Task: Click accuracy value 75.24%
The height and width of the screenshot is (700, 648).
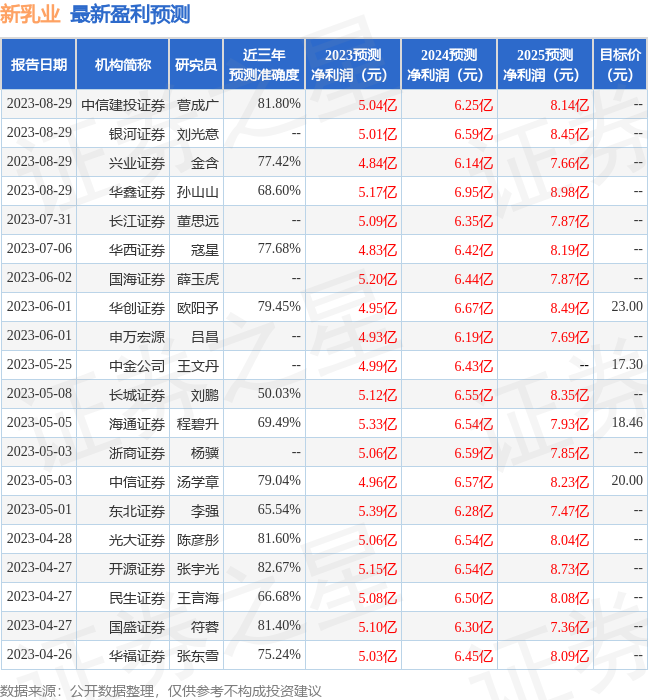Action: [x=279, y=654]
